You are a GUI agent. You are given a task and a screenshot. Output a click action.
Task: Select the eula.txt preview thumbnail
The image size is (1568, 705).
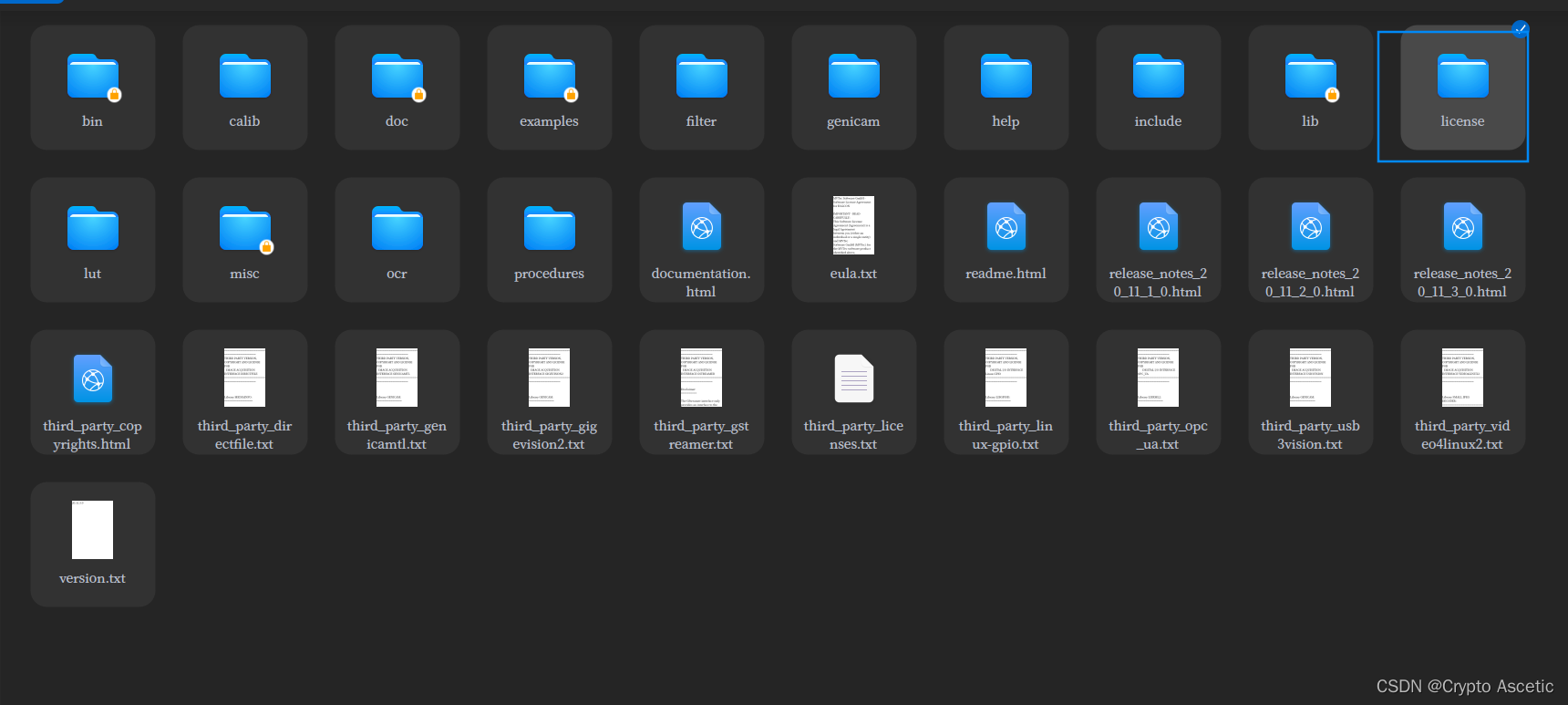point(853,225)
